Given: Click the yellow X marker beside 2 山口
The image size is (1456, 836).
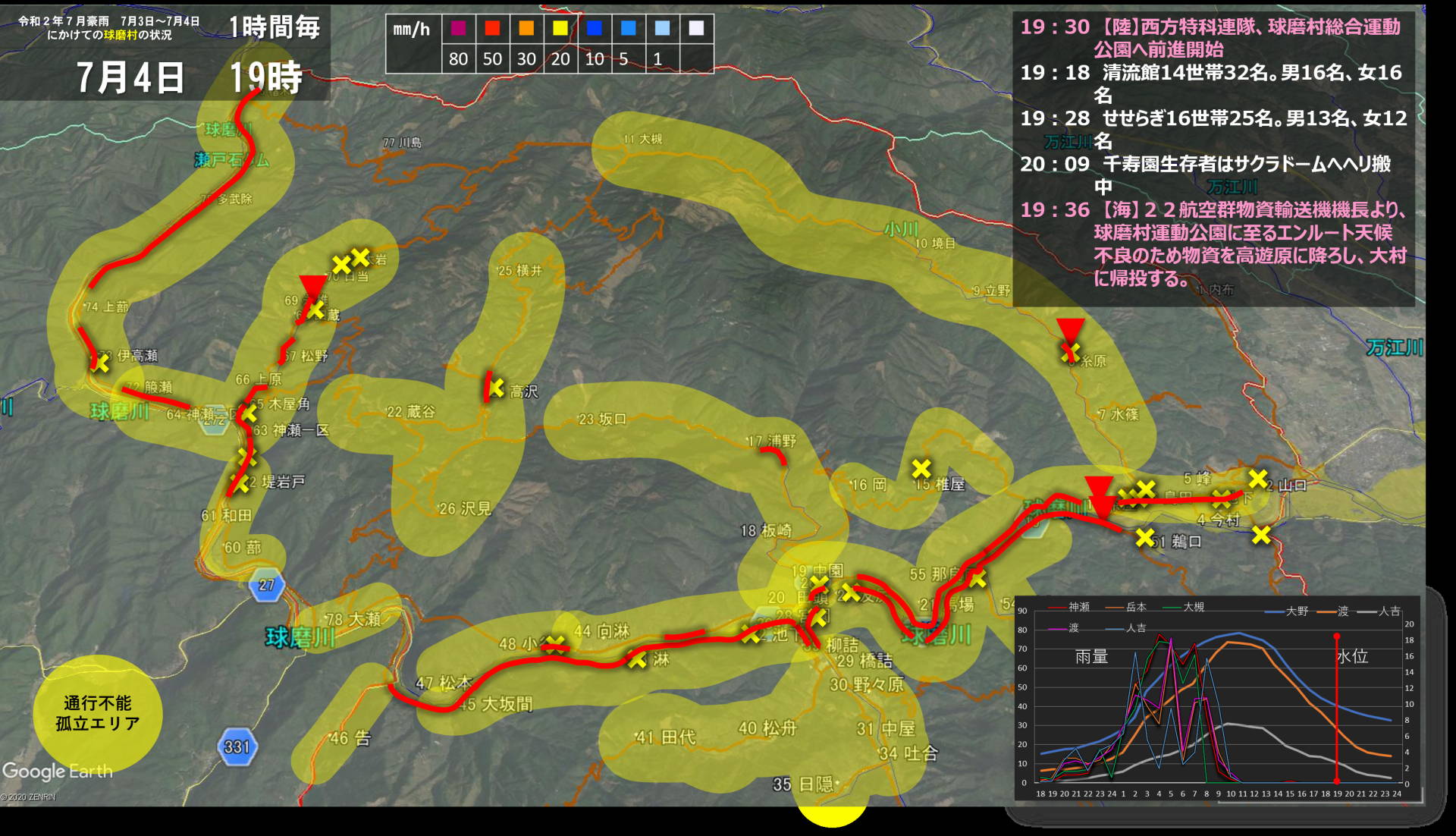Looking at the screenshot, I should coord(1258,479).
